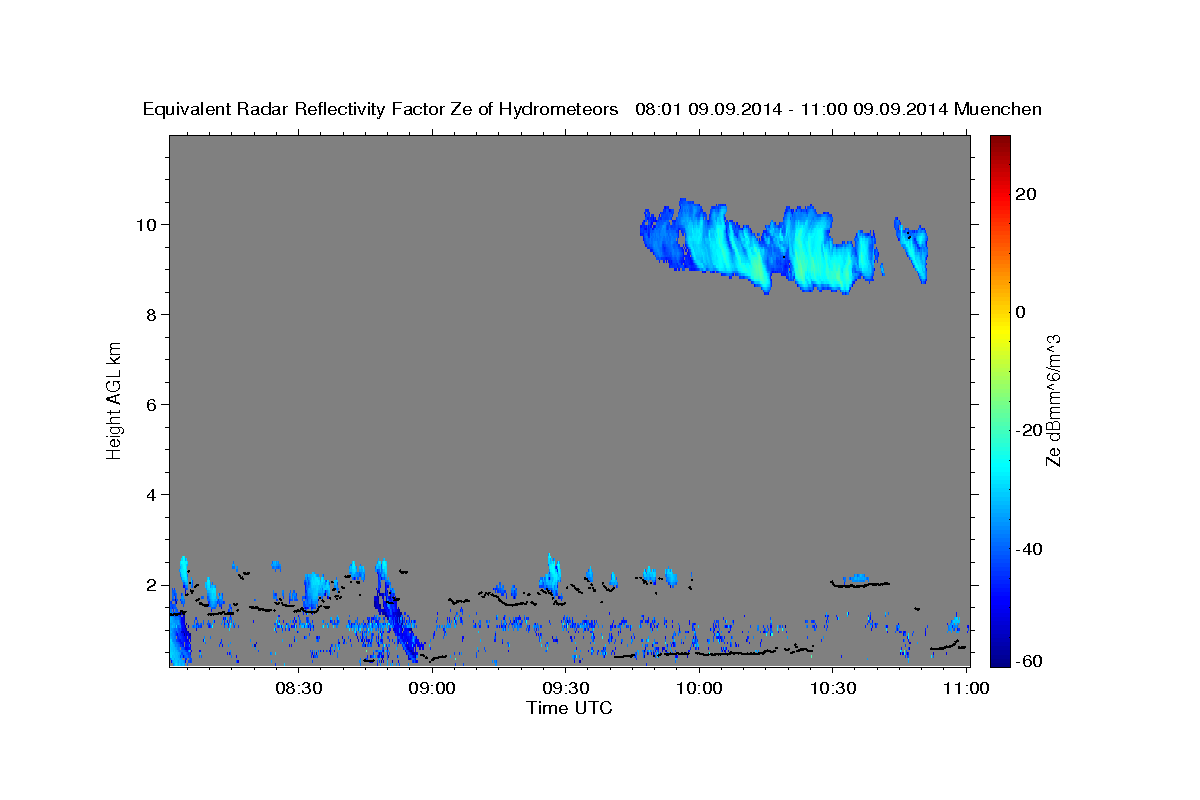Click the height tick label '2'
The image size is (1200, 800).
pyautogui.click(x=151, y=585)
